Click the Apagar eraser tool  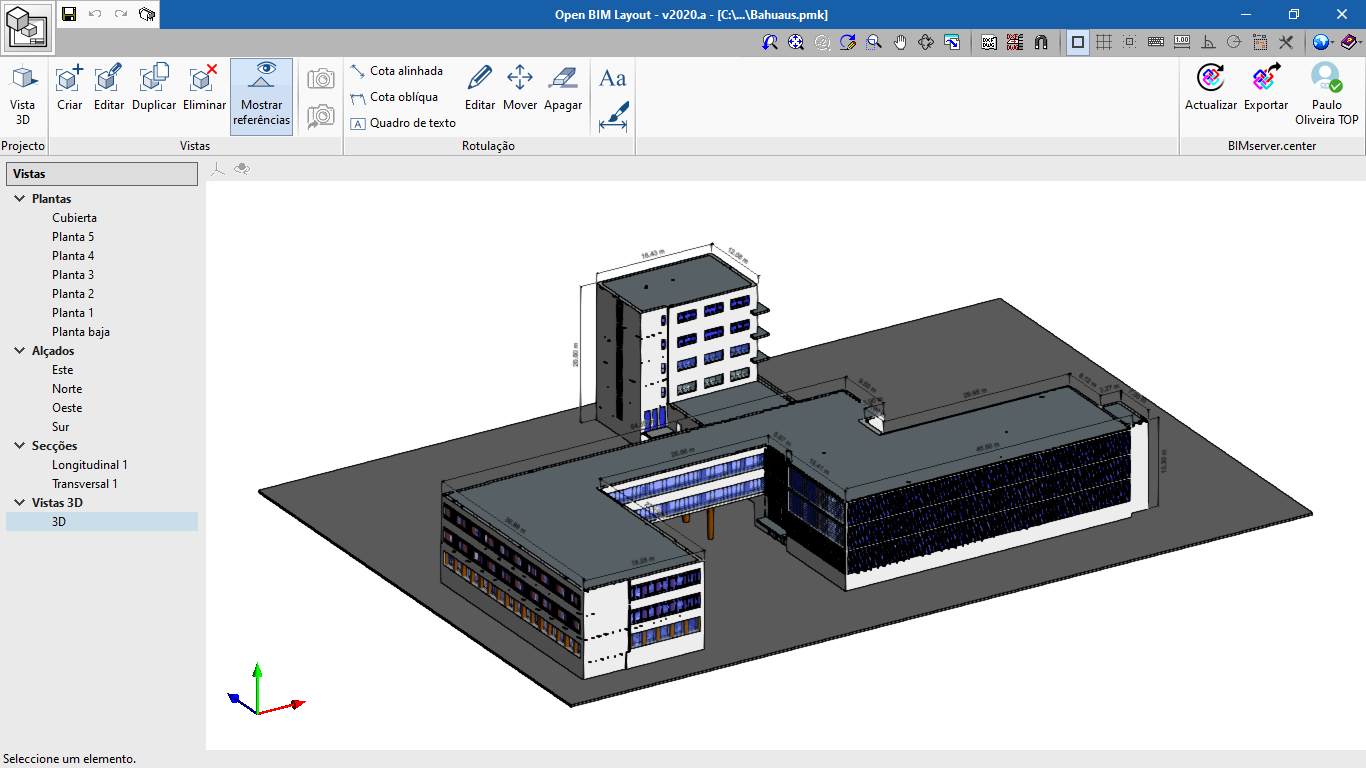562,88
